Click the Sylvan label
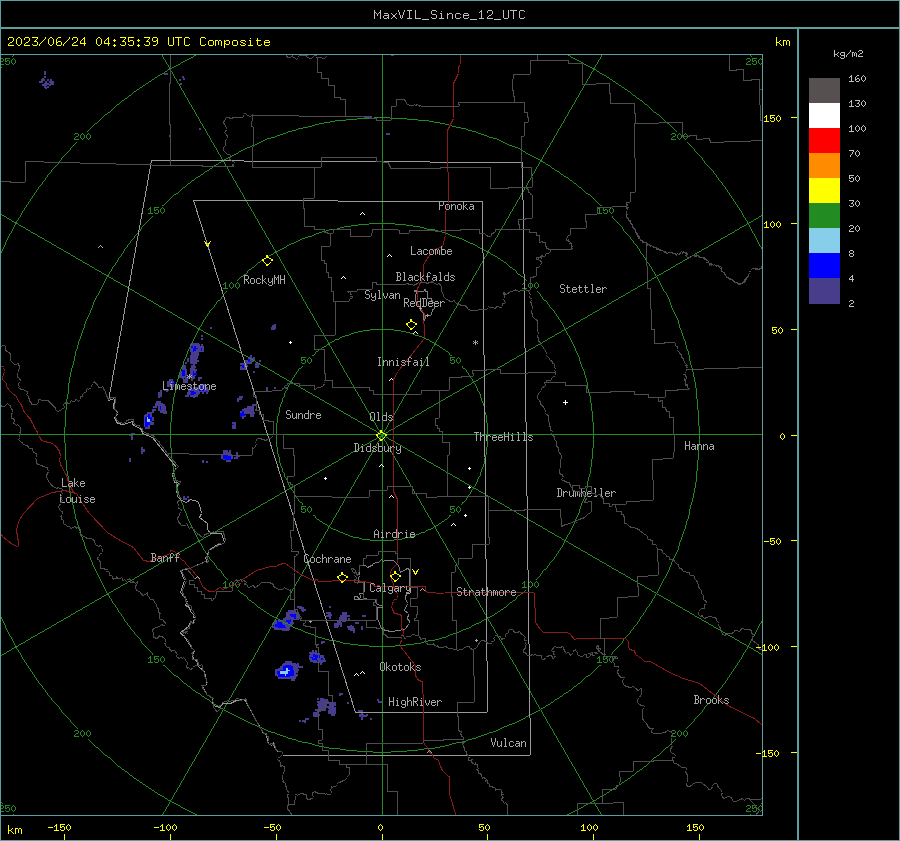Image resolution: width=900 pixels, height=841 pixels. click(x=382, y=295)
